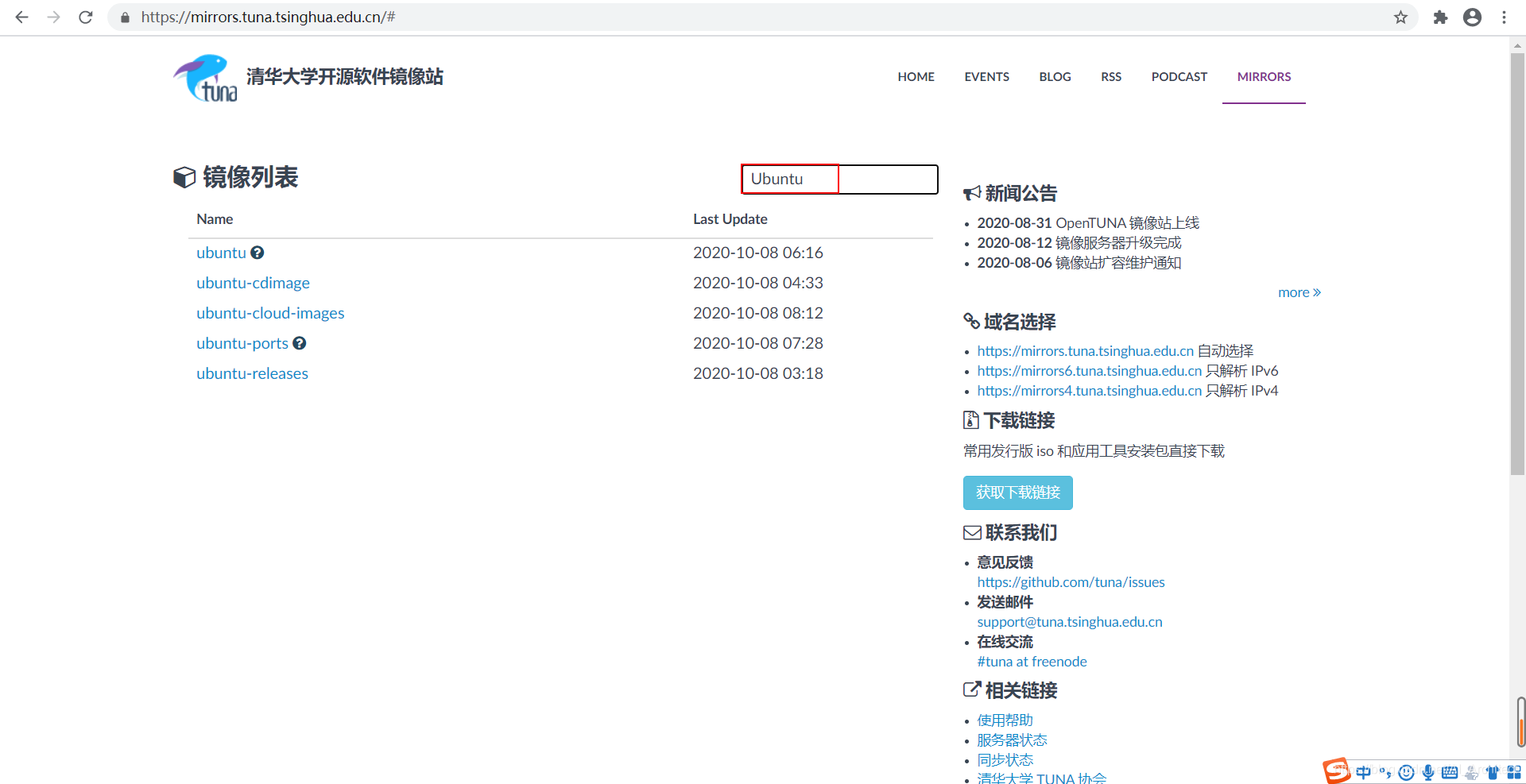Click the Last Update column header
The height and width of the screenshot is (784, 1526).
pos(730,219)
